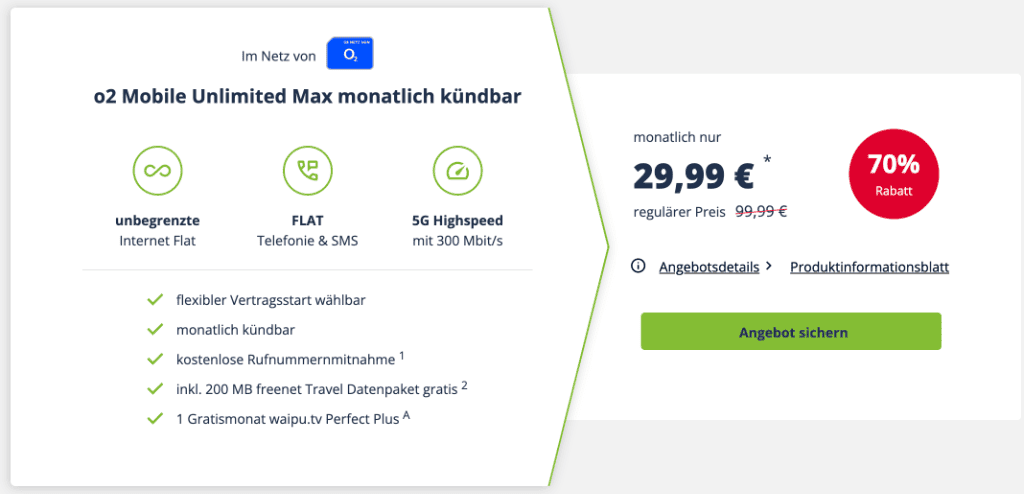Screen dimensions: 1024x494
Task: Click checkmark beside kostenlose Rufnummernmitnahme
Action: pos(155,359)
